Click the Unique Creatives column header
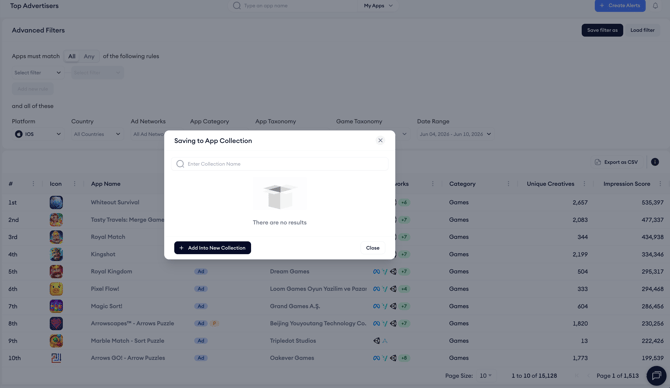This screenshot has height=388, width=670. [550, 184]
